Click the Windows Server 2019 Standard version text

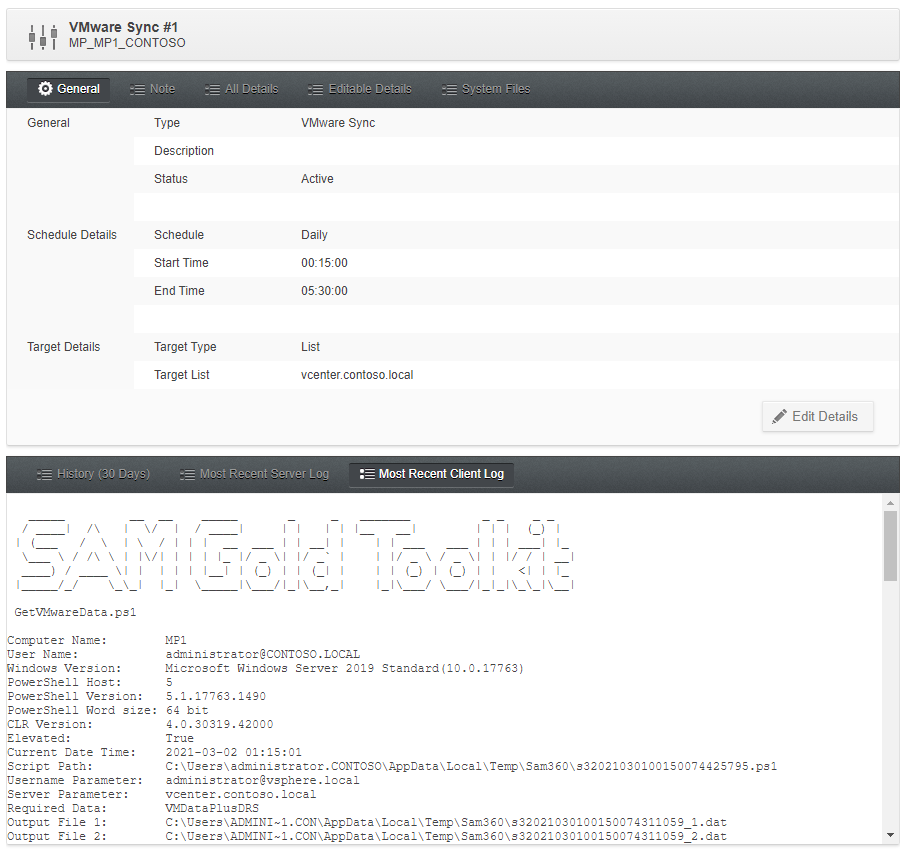344,668
